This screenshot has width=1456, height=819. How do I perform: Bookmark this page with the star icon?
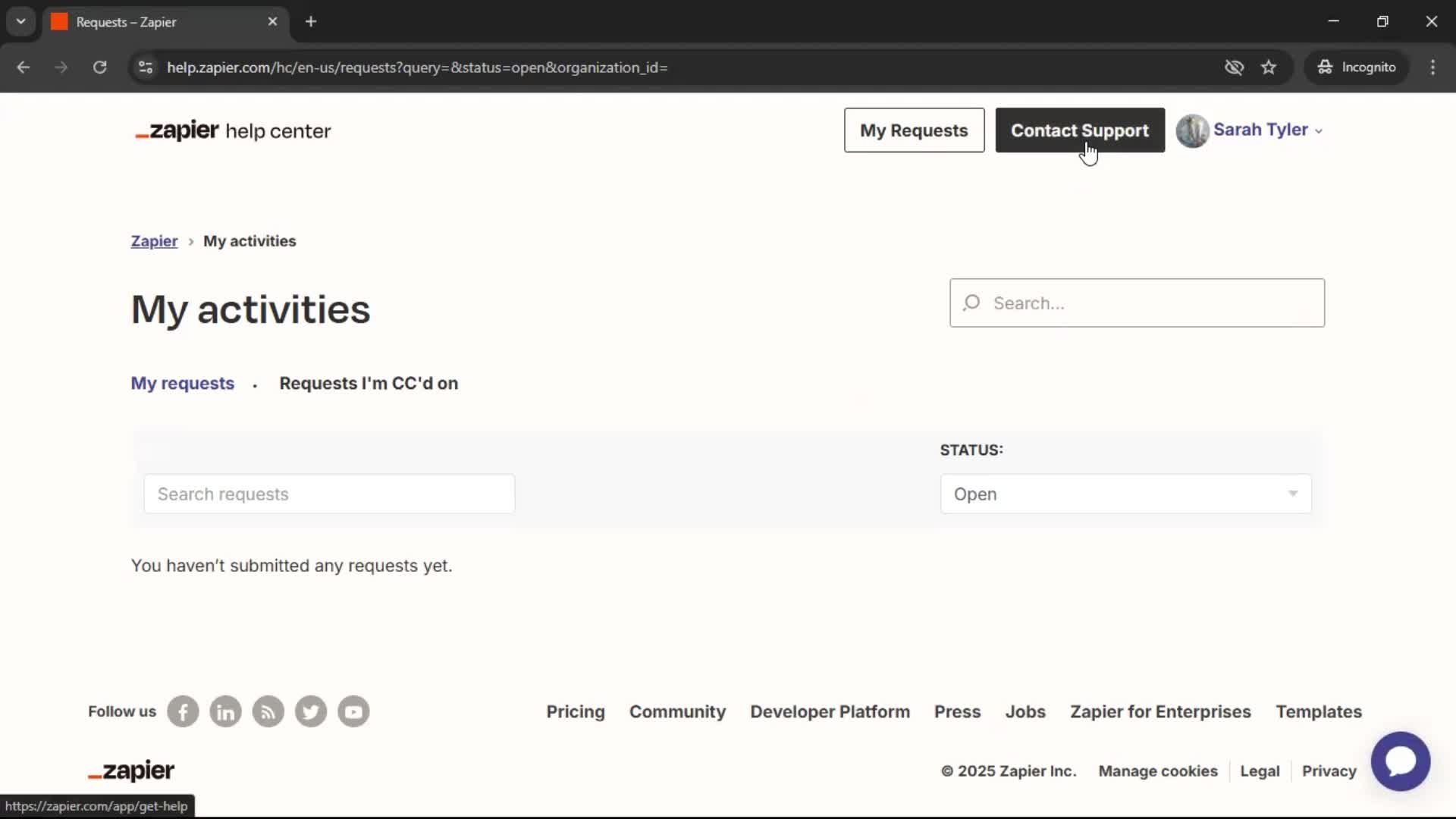[x=1269, y=67]
